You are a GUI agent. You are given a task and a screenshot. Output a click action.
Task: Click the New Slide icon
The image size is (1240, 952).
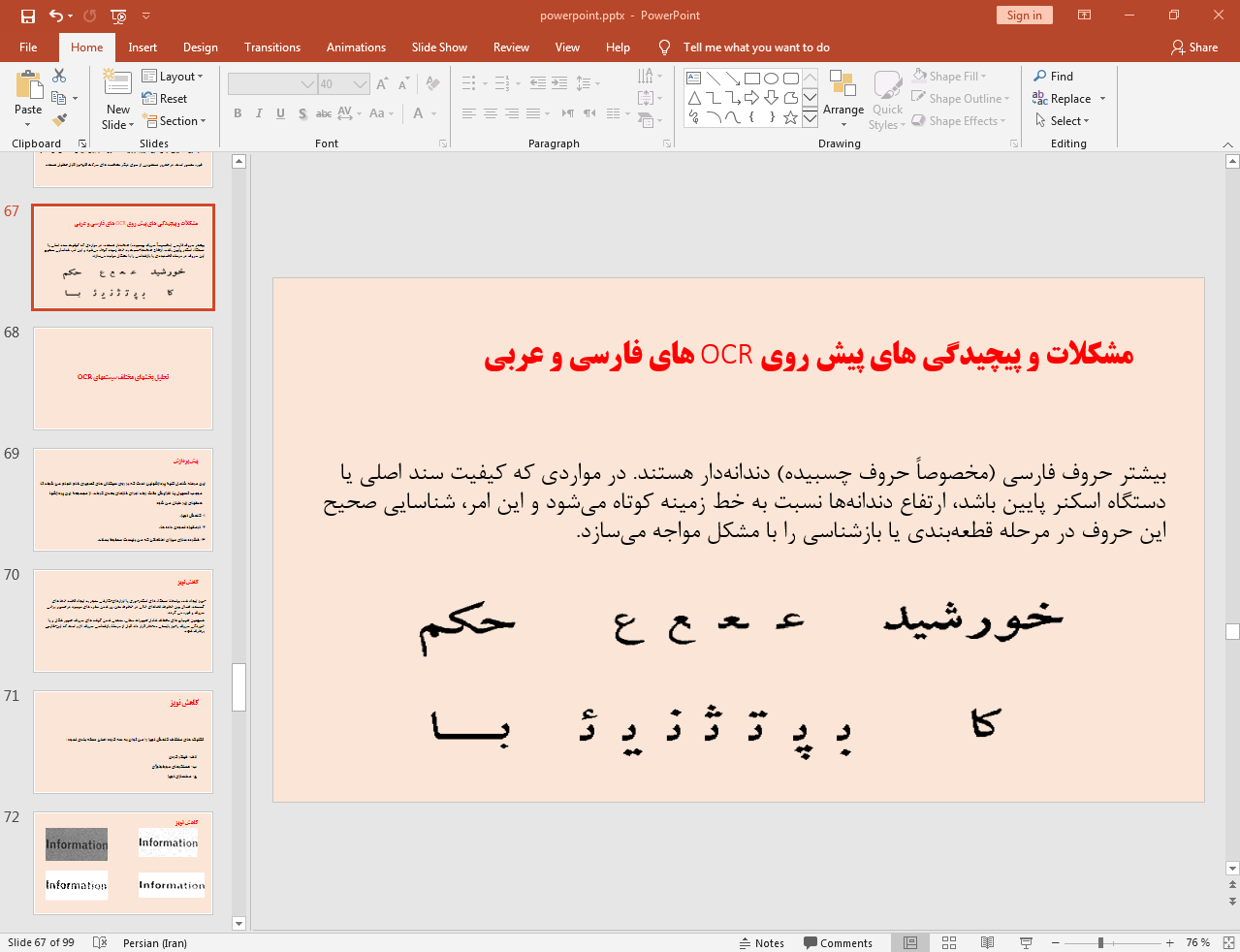(x=117, y=83)
